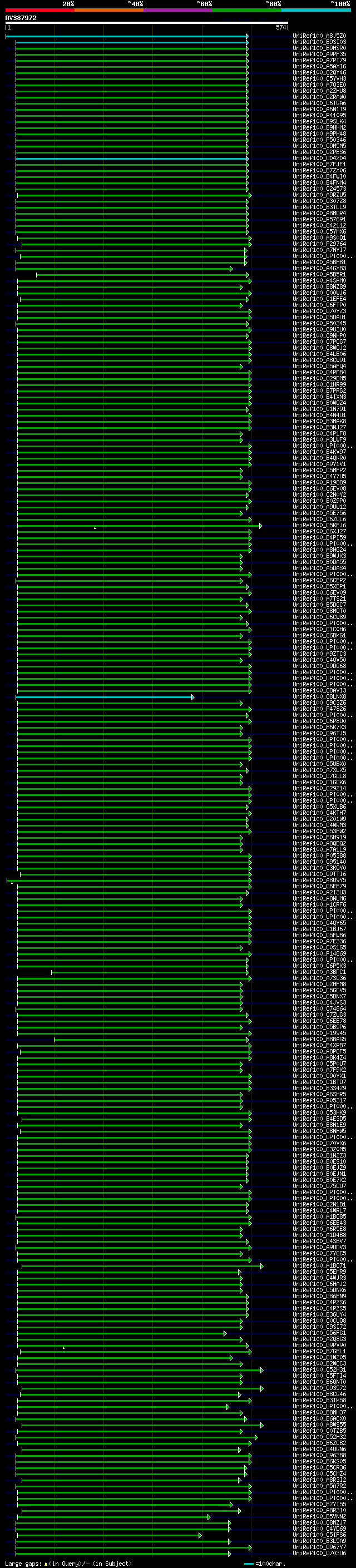
Task: Select label UniRef100_A8WS55
Action: tap(319, 1425)
